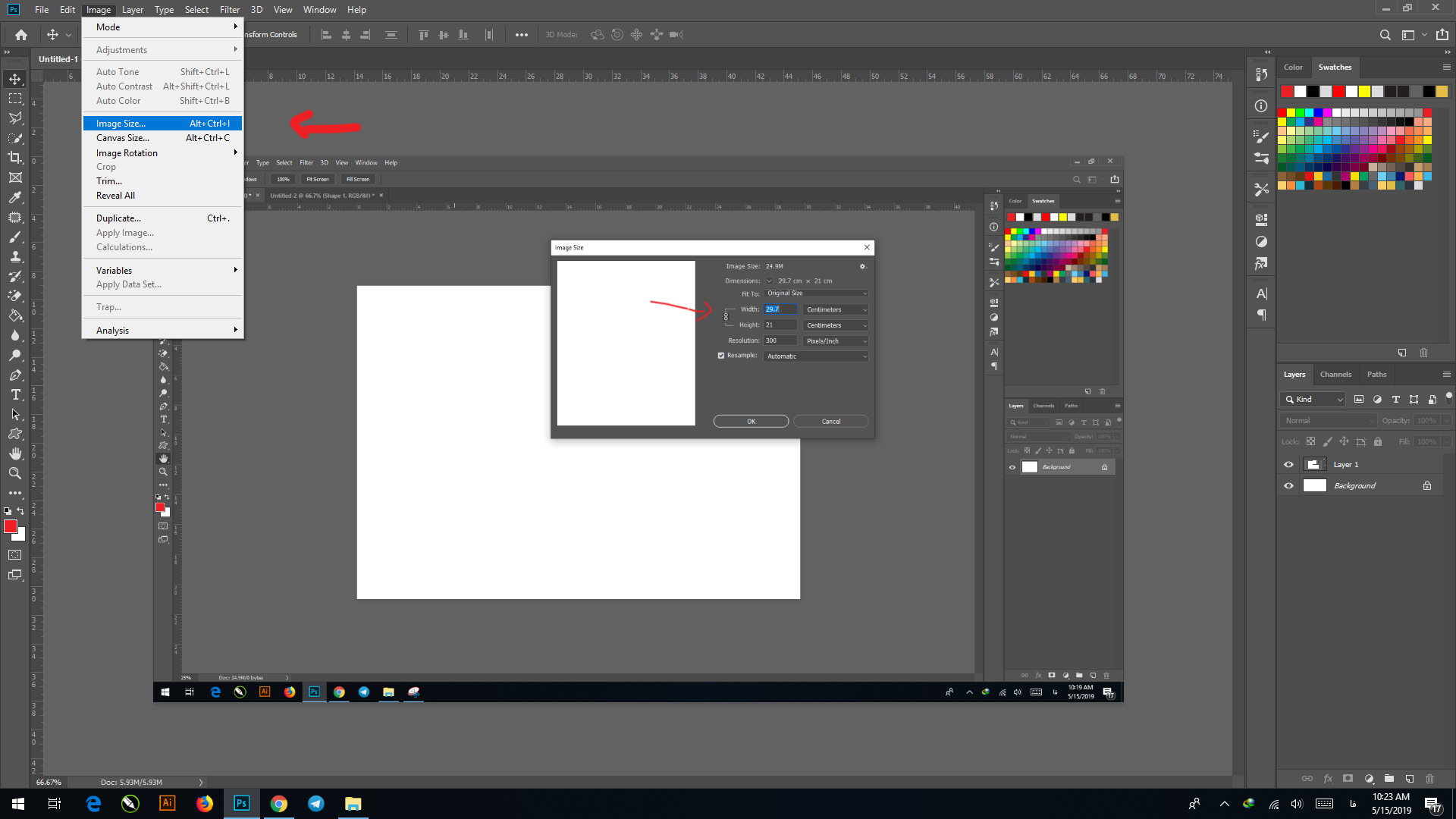Select the Horizontal Type tool
This screenshot has height=819, width=1456.
[x=15, y=395]
